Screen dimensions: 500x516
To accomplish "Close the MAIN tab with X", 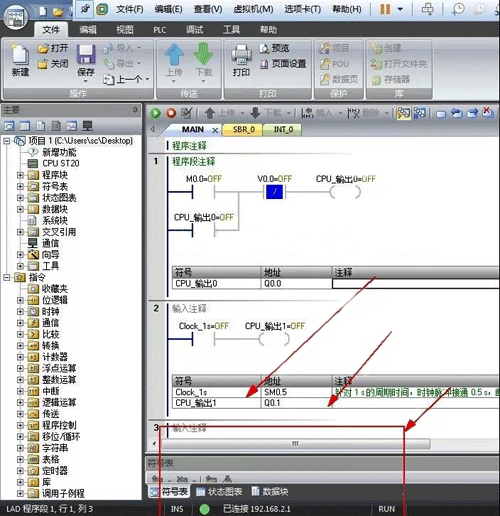I will (x=215, y=130).
